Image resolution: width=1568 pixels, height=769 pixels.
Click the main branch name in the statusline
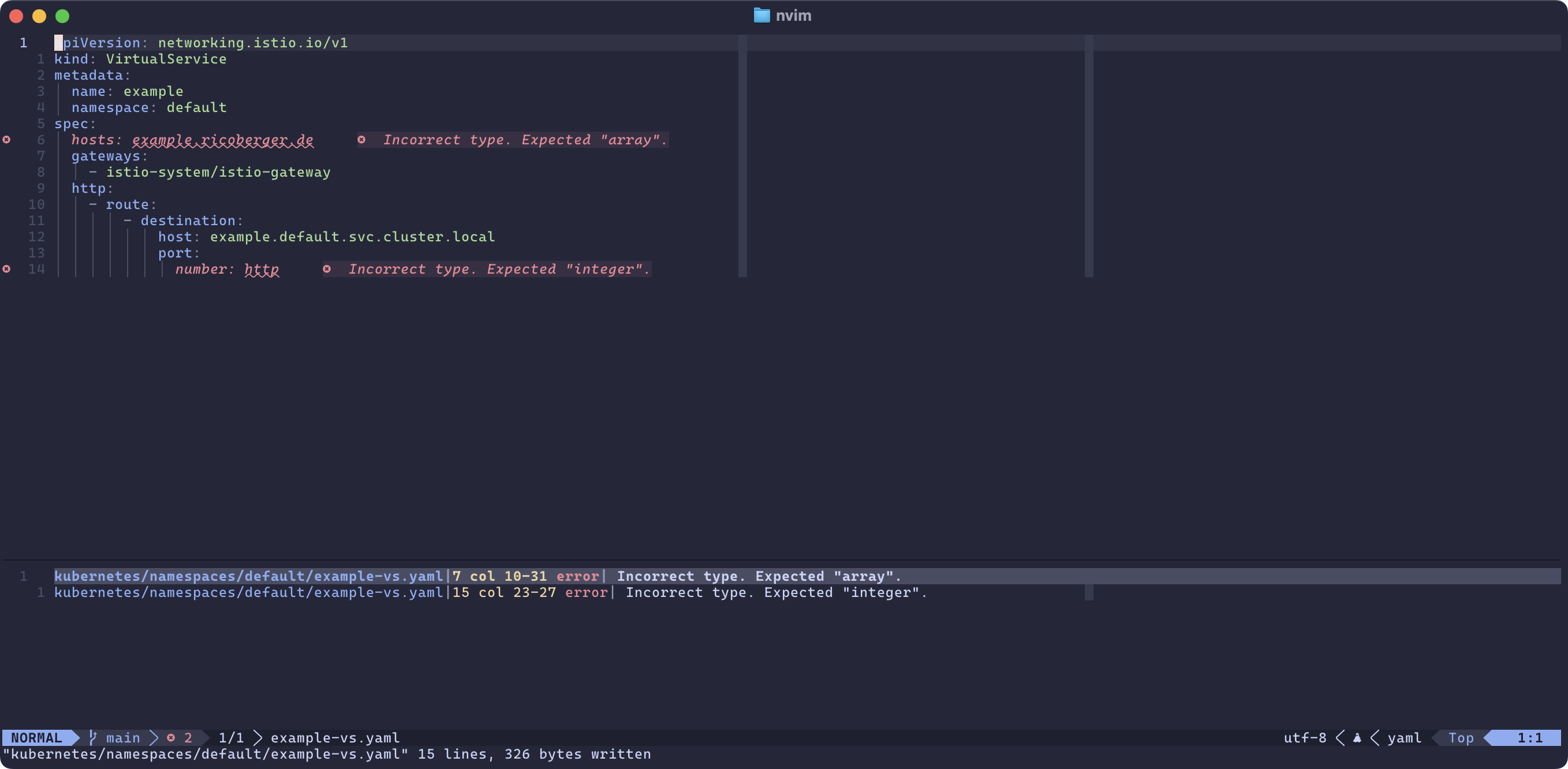123,738
